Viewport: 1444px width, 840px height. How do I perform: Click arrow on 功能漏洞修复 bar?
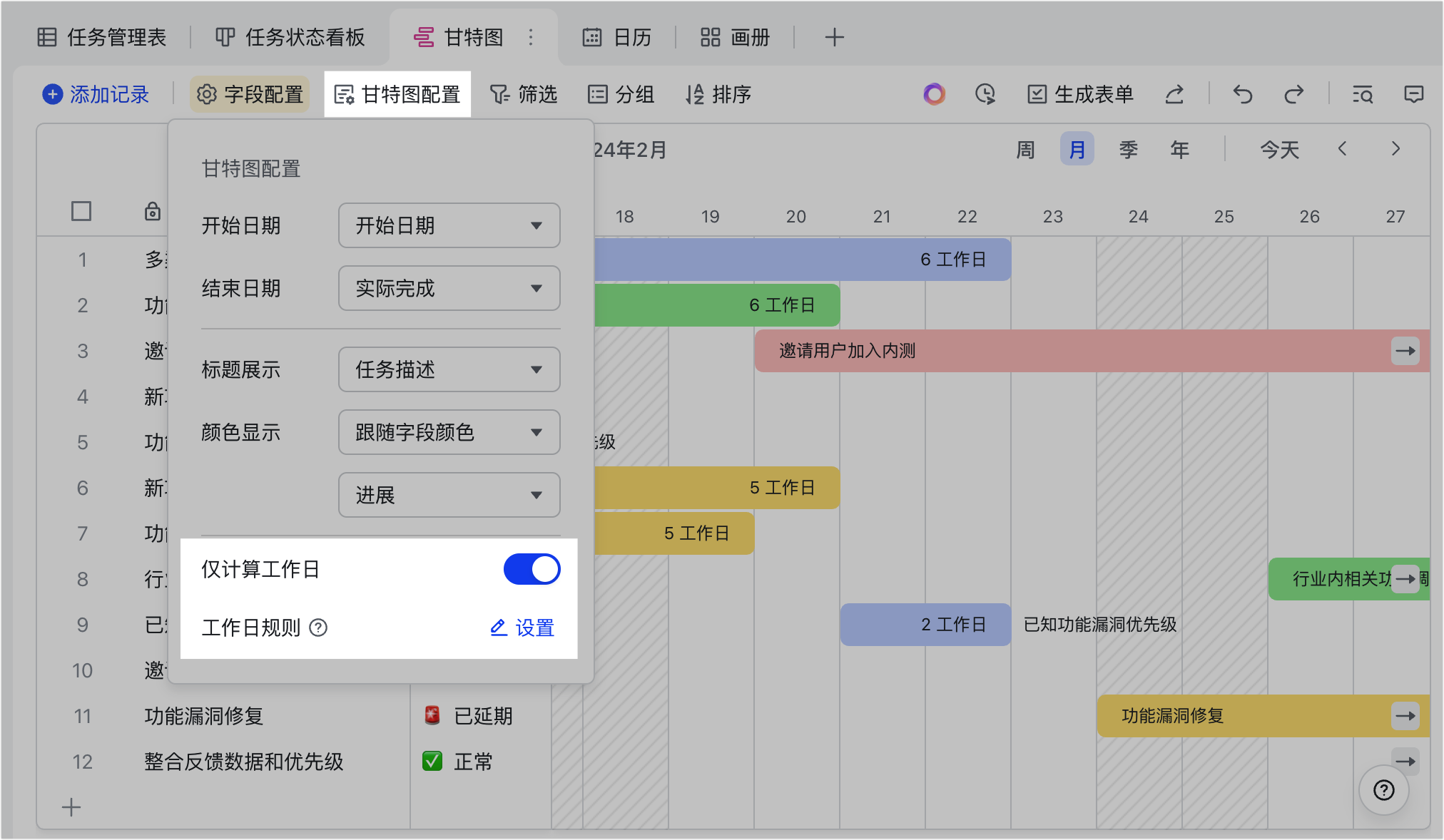pyautogui.click(x=1405, y=716)
